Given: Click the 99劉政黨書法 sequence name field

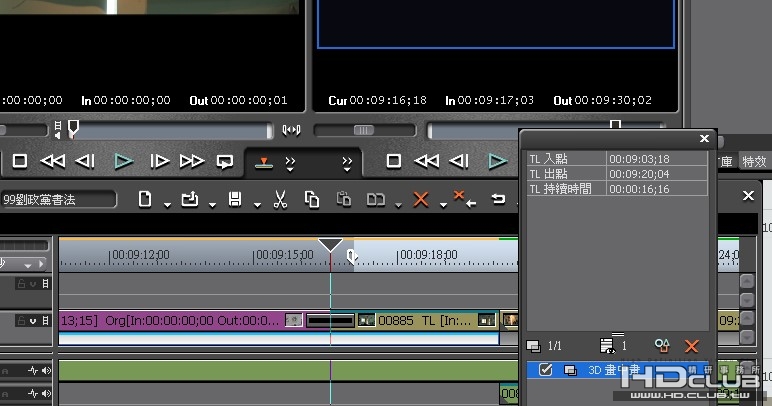Looking at the screenshot, I should coord(59,199).
